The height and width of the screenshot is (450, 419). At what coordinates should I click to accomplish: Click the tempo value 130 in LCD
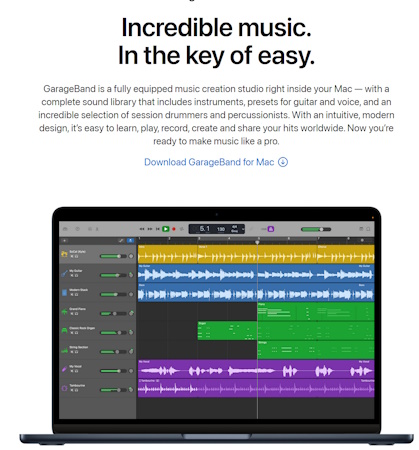(221, 229)
